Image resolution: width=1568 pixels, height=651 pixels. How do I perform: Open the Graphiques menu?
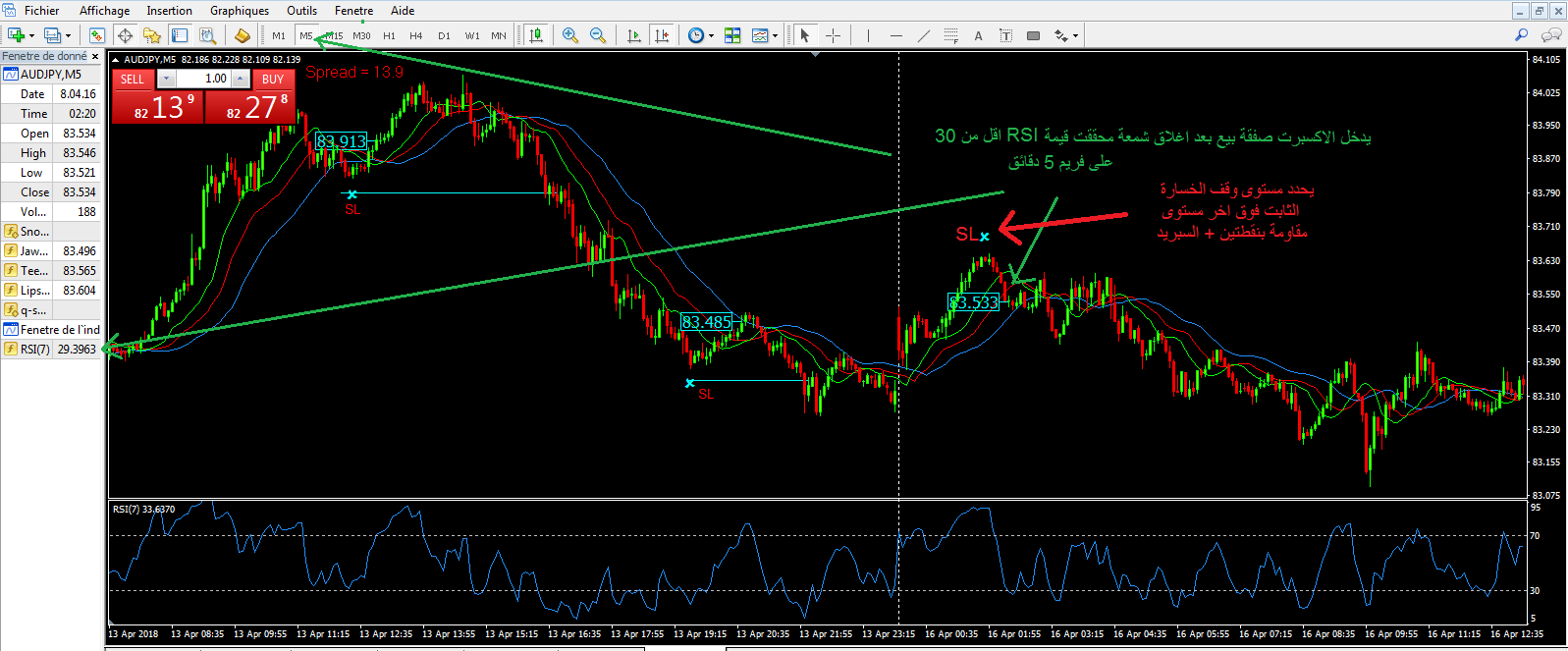[239, 11]
